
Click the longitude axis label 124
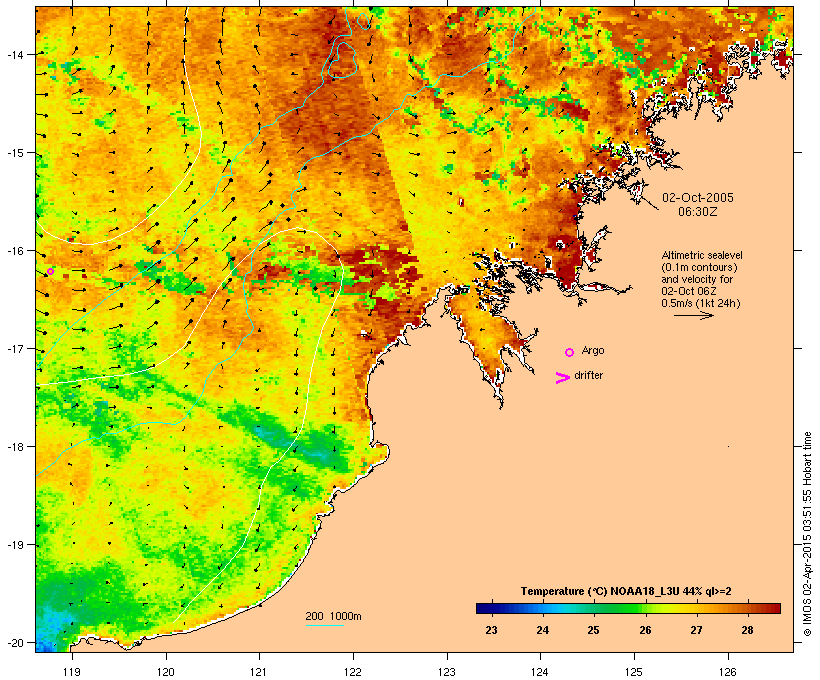point(540,672)
